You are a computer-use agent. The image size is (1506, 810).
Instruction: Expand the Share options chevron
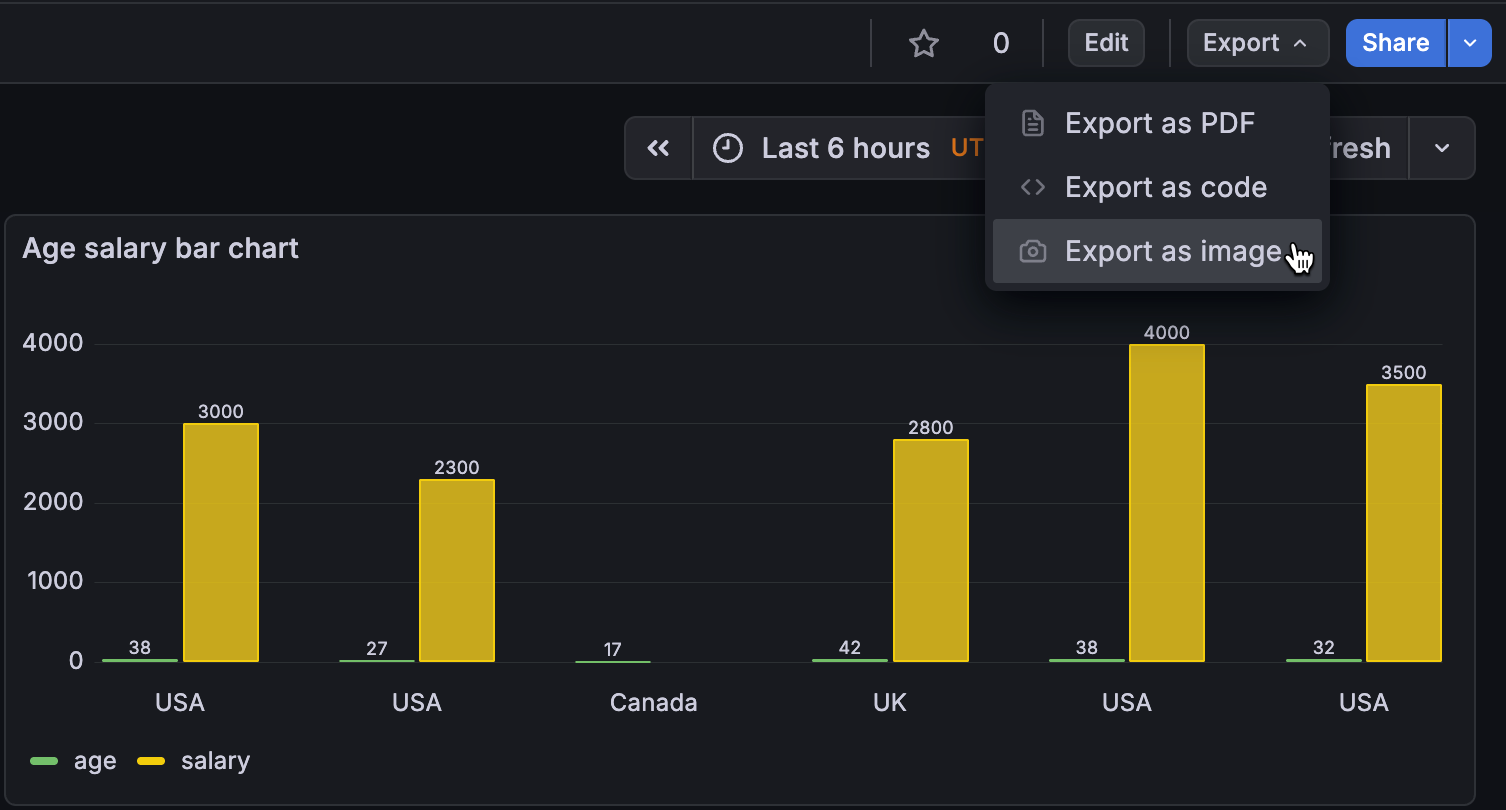(1469, 43)
